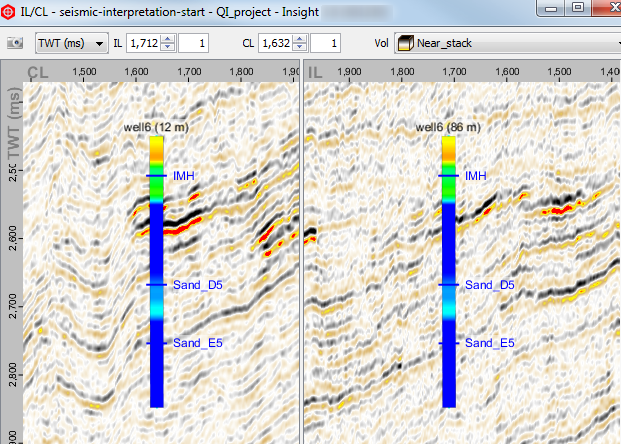The width and height of the screenshot is (621, 444).
Task: Minimize the Insight window
Action: [x=551, y=8]
